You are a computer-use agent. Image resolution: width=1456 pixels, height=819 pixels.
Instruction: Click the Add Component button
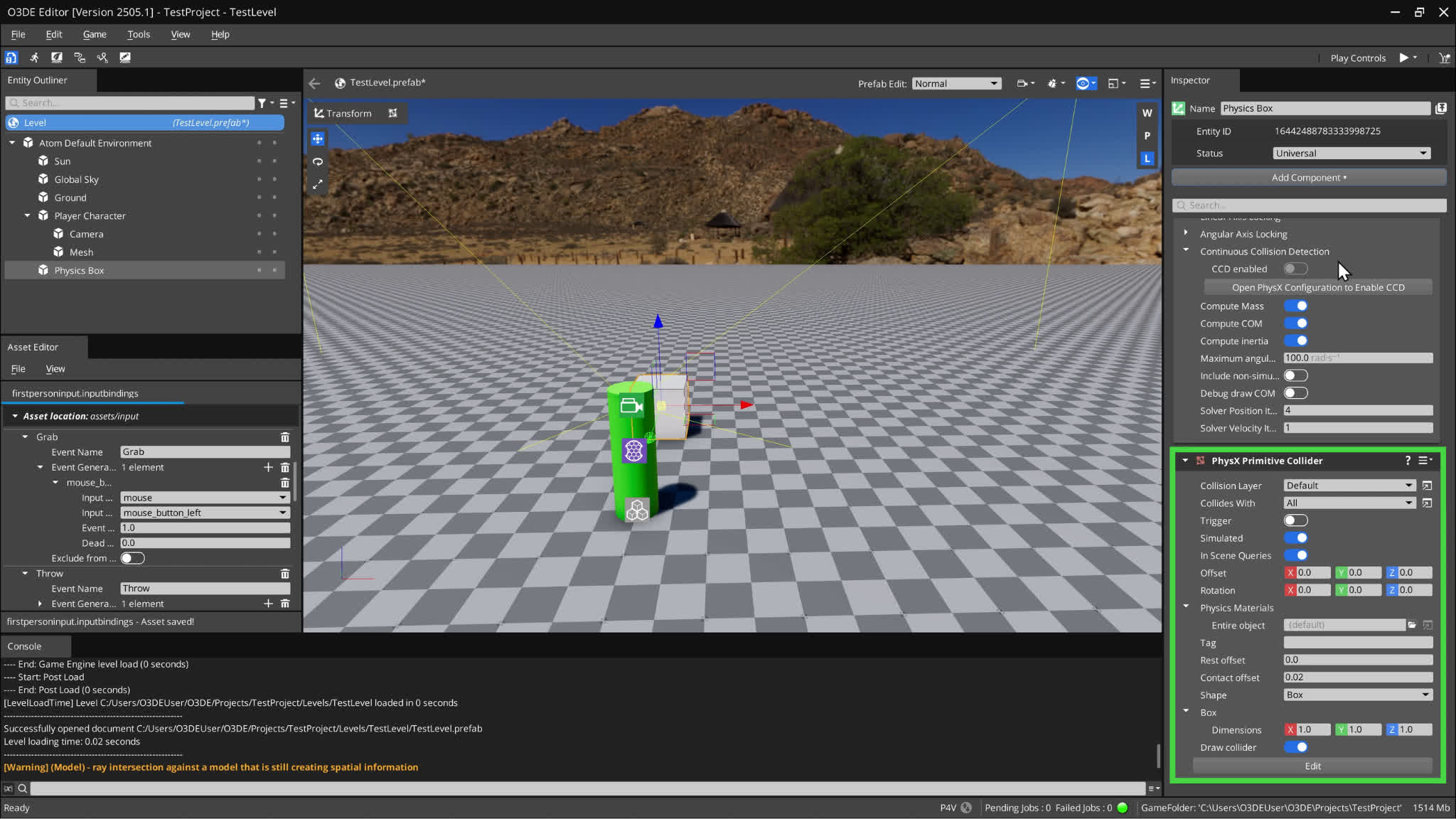tap(1309, 178)
